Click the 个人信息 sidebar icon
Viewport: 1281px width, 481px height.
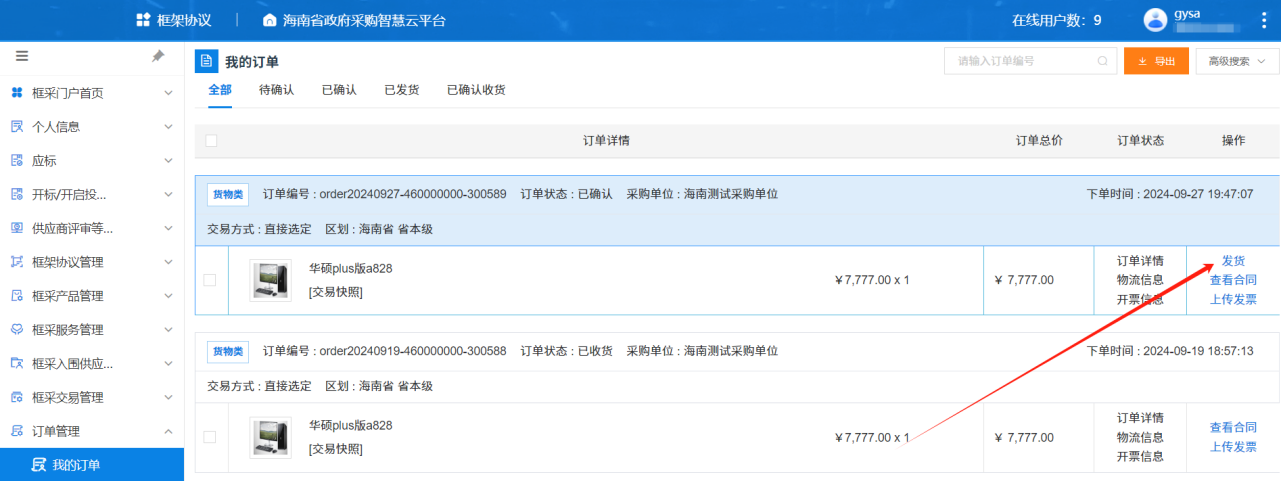[x=16, y=127]
